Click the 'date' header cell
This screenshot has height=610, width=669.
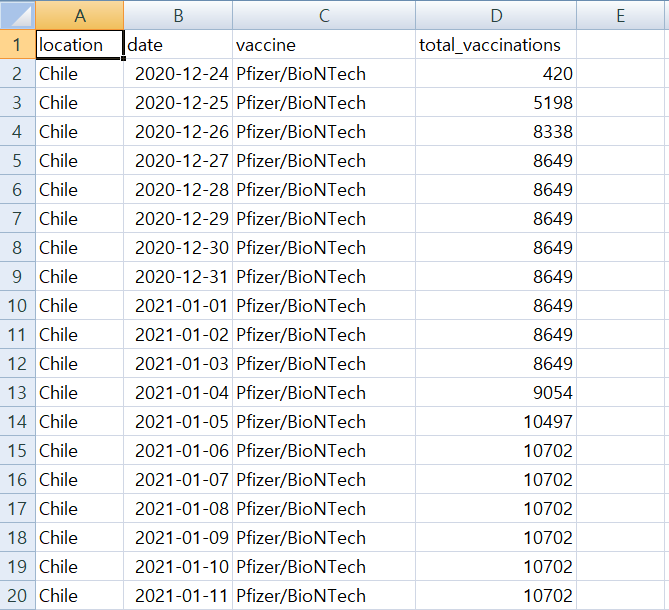[x=178, y=44]
